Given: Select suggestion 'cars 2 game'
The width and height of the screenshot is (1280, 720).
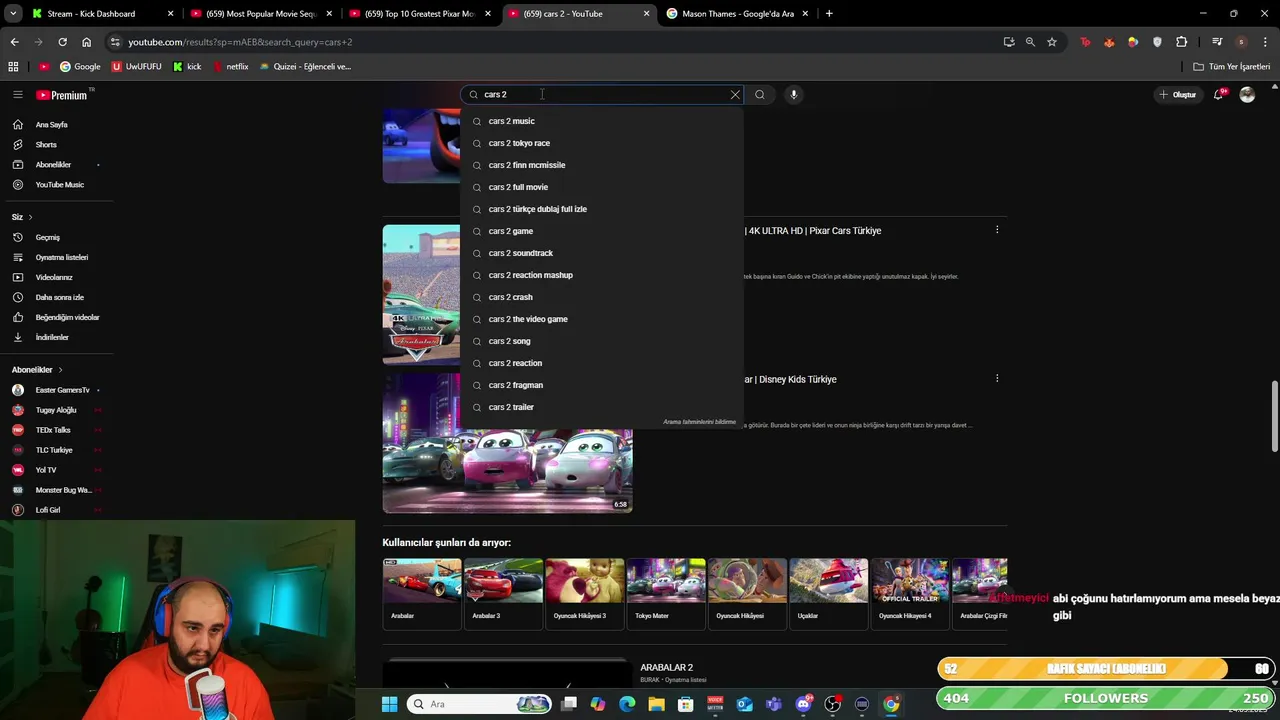Looking at the screenshot, I should pyautogui.click(x=601, y=231).
